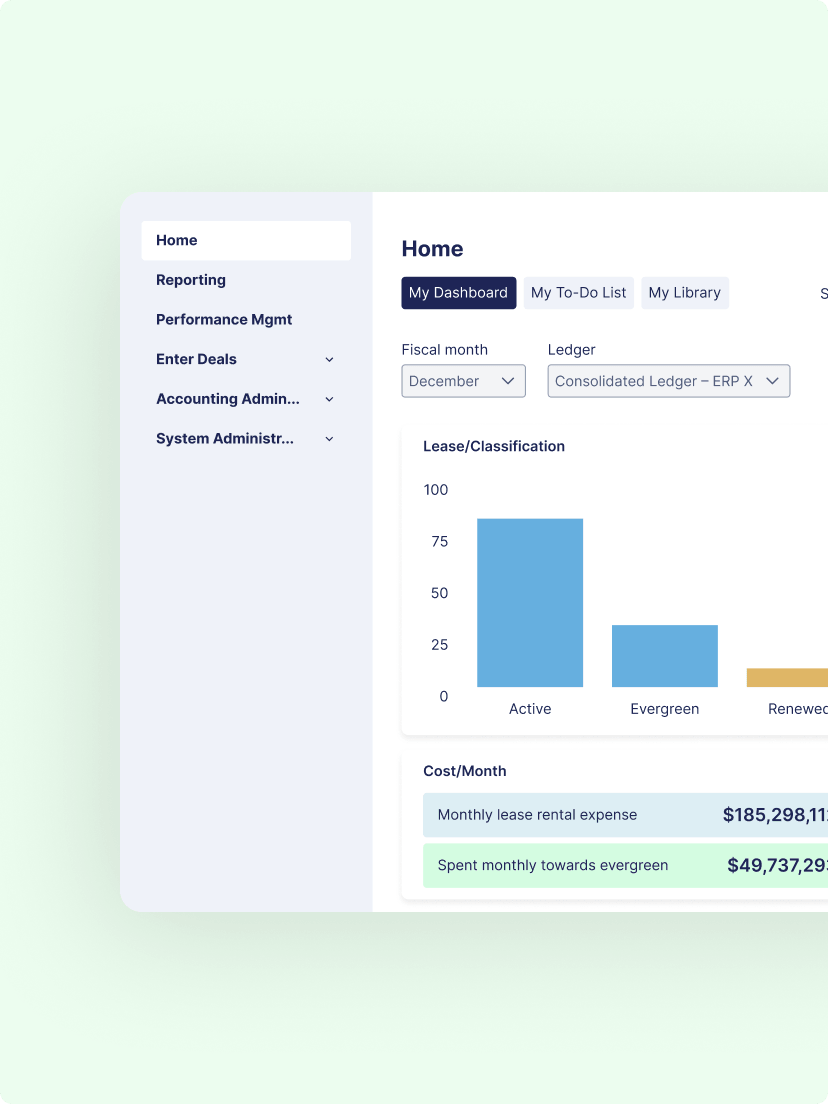Viewport: 828px width, 1104px height.
Task: Switch to My To-Do List tab
Action: [579, 293]
